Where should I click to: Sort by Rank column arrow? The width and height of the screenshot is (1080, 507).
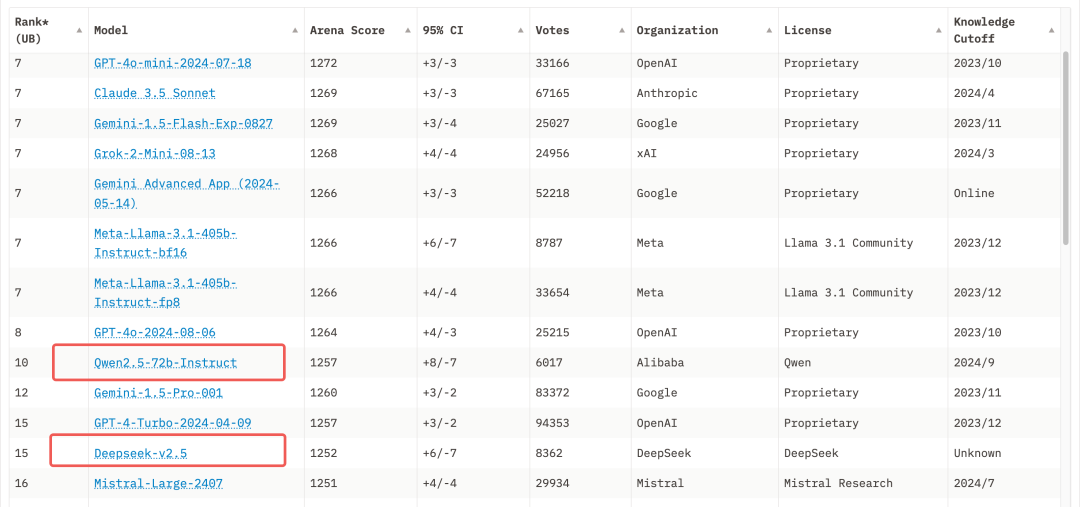pos(79,30)
